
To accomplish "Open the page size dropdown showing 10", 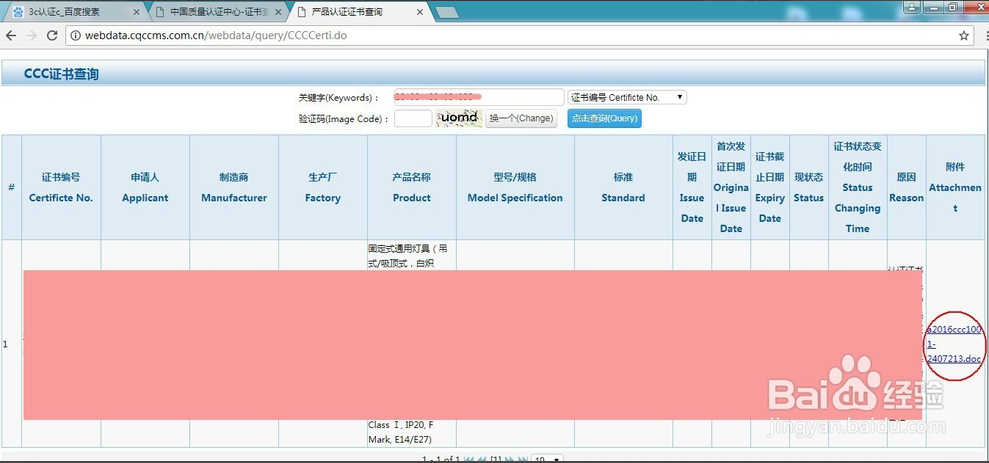I will click(547, 459).
